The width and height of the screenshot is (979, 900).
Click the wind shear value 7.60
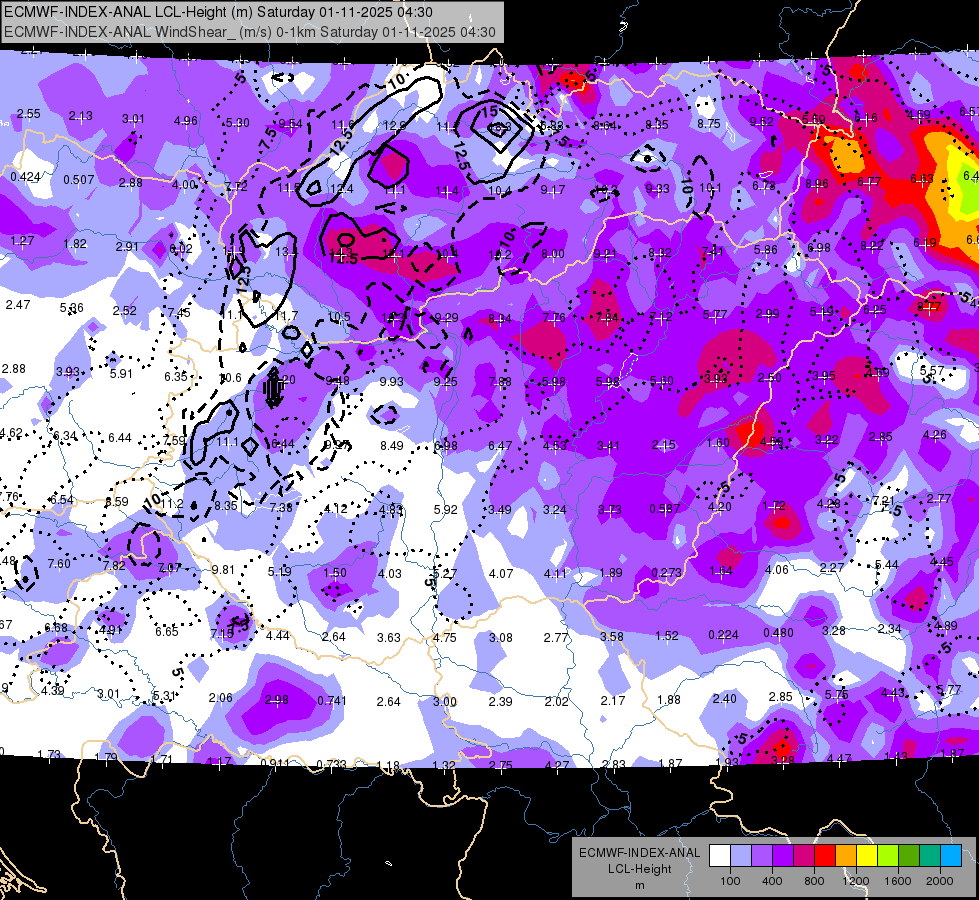pyautogui.click(x=59, y=563)
